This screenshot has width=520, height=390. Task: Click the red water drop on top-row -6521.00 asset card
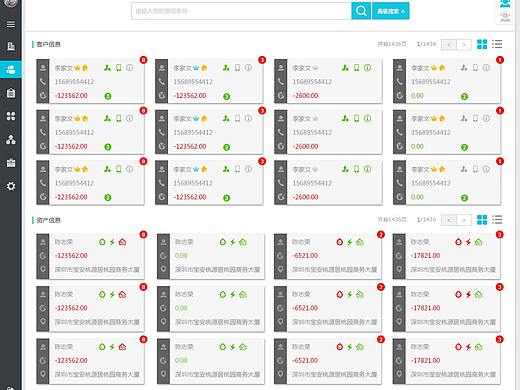click(x=340, y=242)
